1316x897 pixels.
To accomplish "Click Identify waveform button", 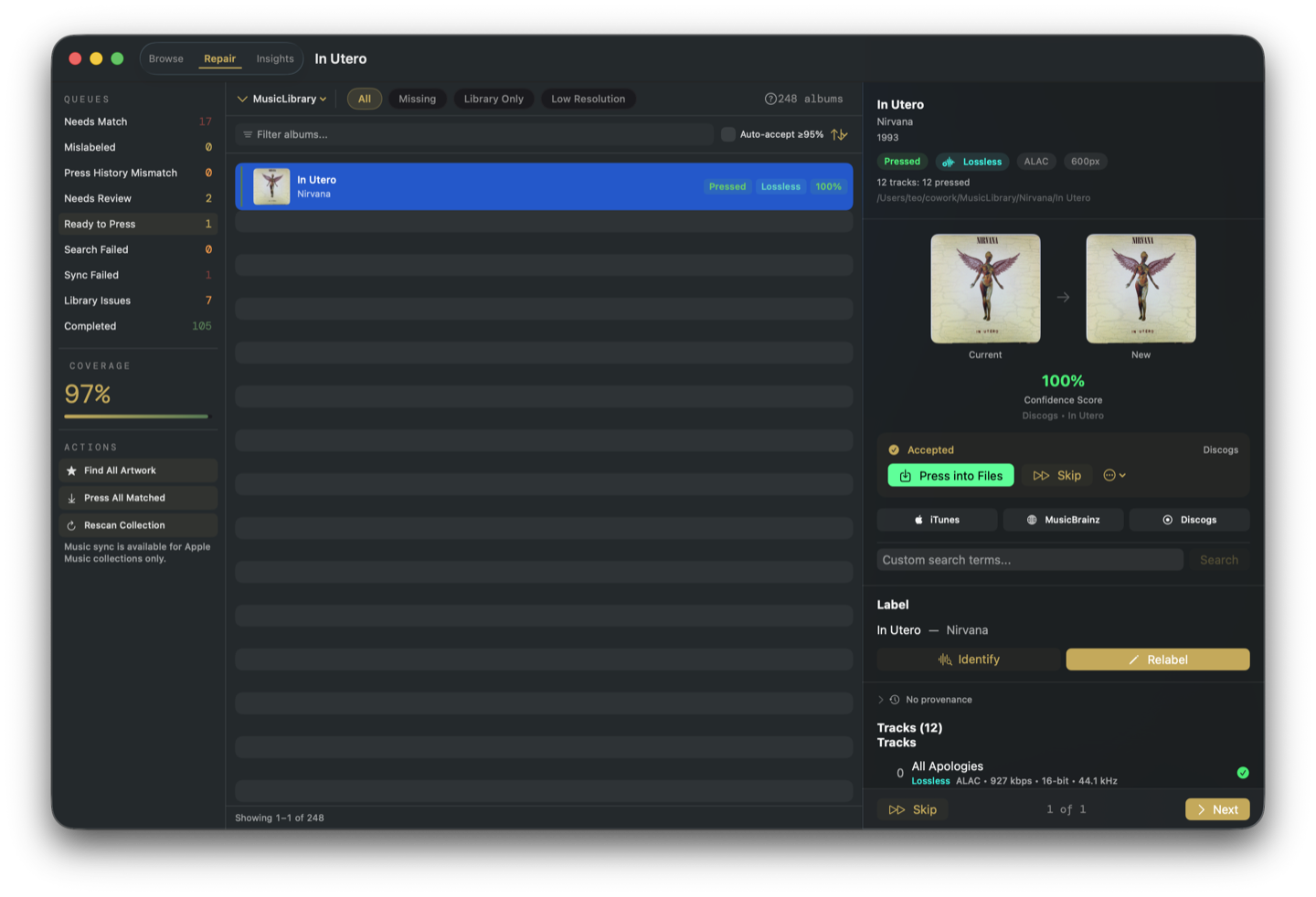I will pos(969,660).
